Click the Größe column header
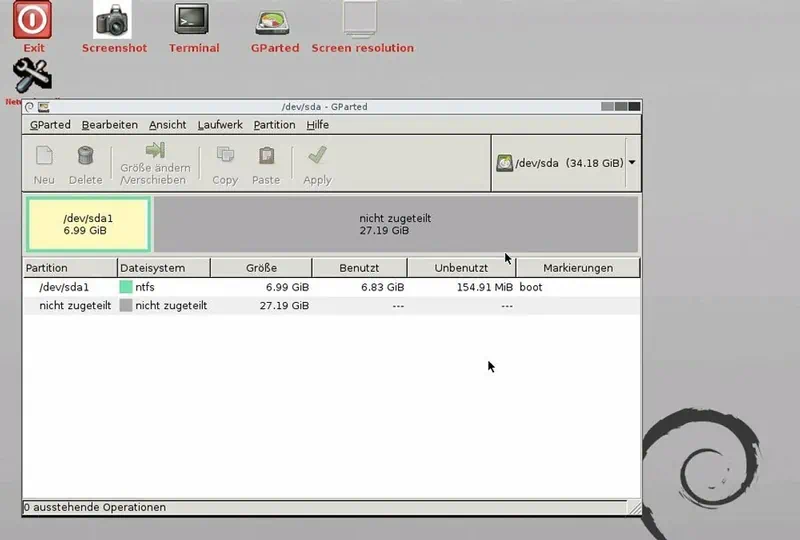Screen dimensions: 800x540 point(261,268)
